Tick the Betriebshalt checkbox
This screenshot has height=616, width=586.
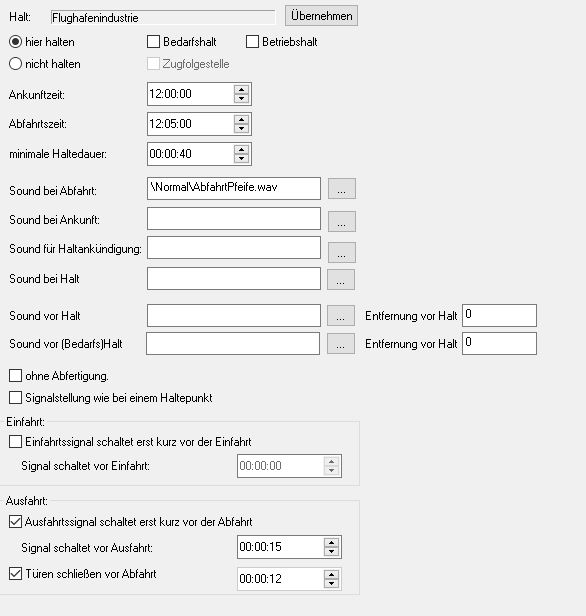(x=252, y=42)
